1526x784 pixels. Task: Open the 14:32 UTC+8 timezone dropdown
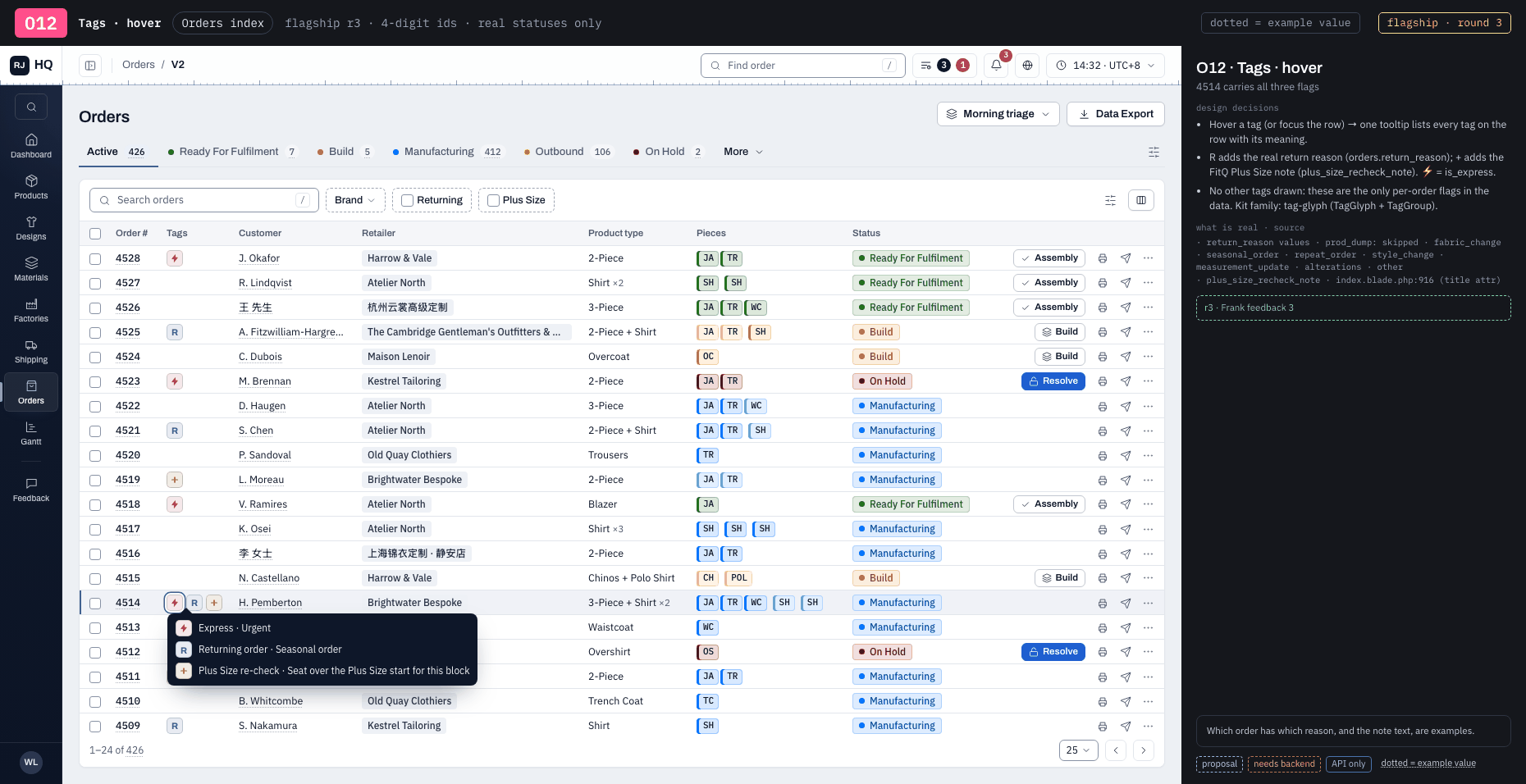[x=1105, y=66]
